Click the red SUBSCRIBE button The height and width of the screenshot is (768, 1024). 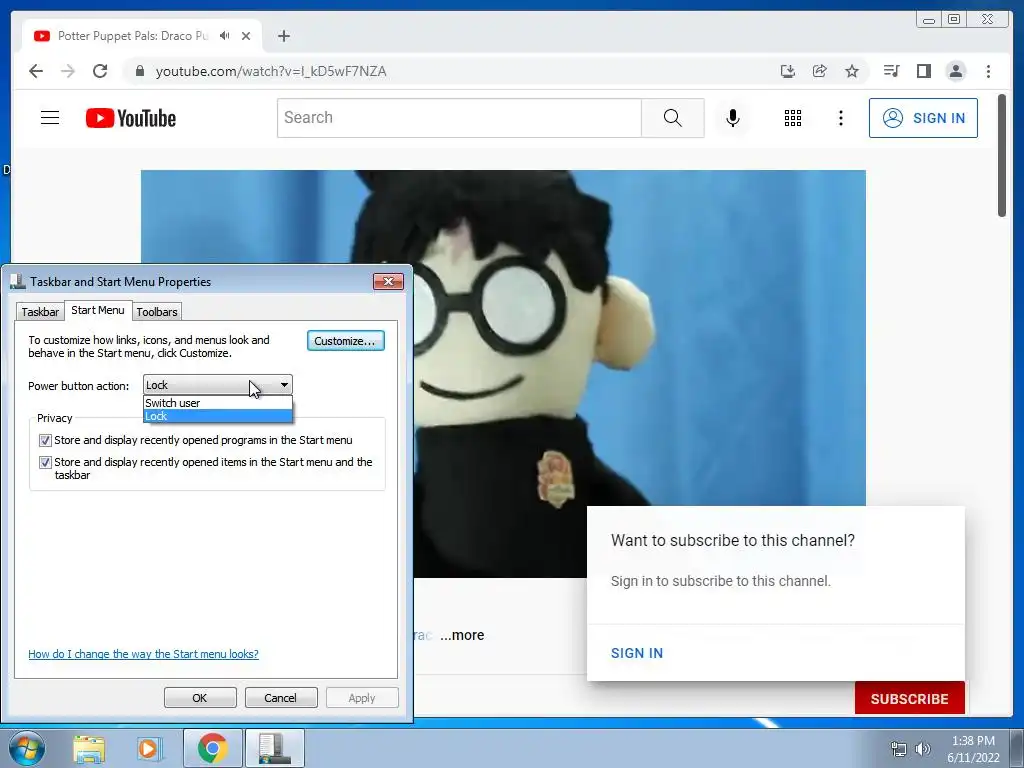(x=909, y=699)
